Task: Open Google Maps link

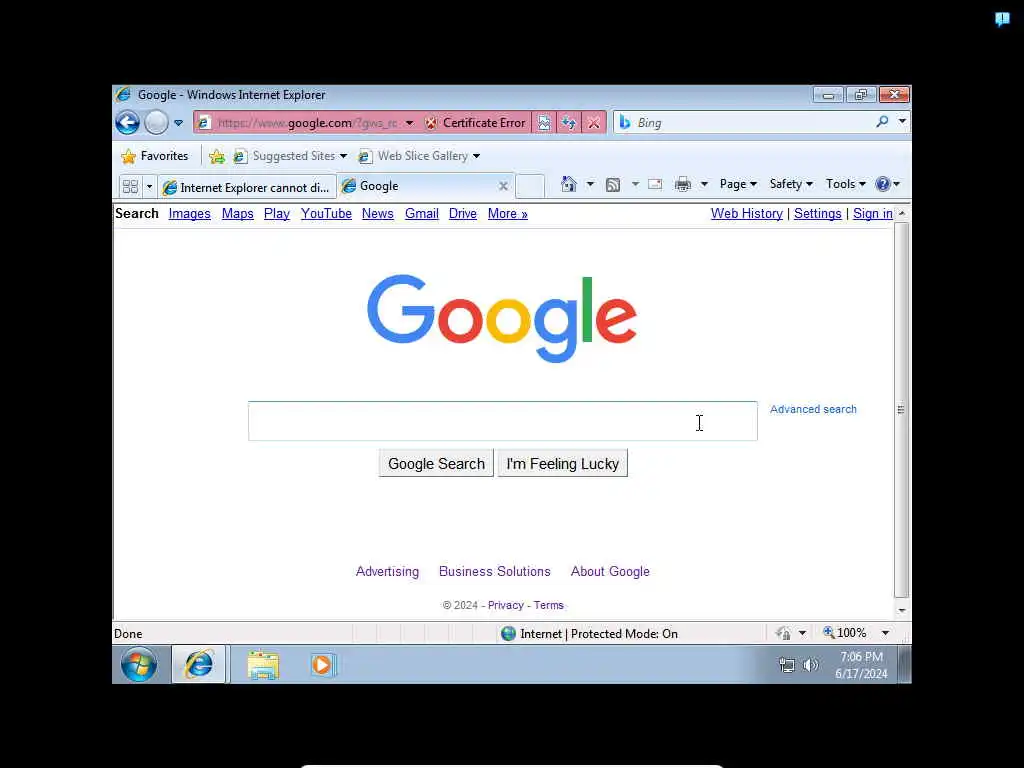Action: point(238,214)
